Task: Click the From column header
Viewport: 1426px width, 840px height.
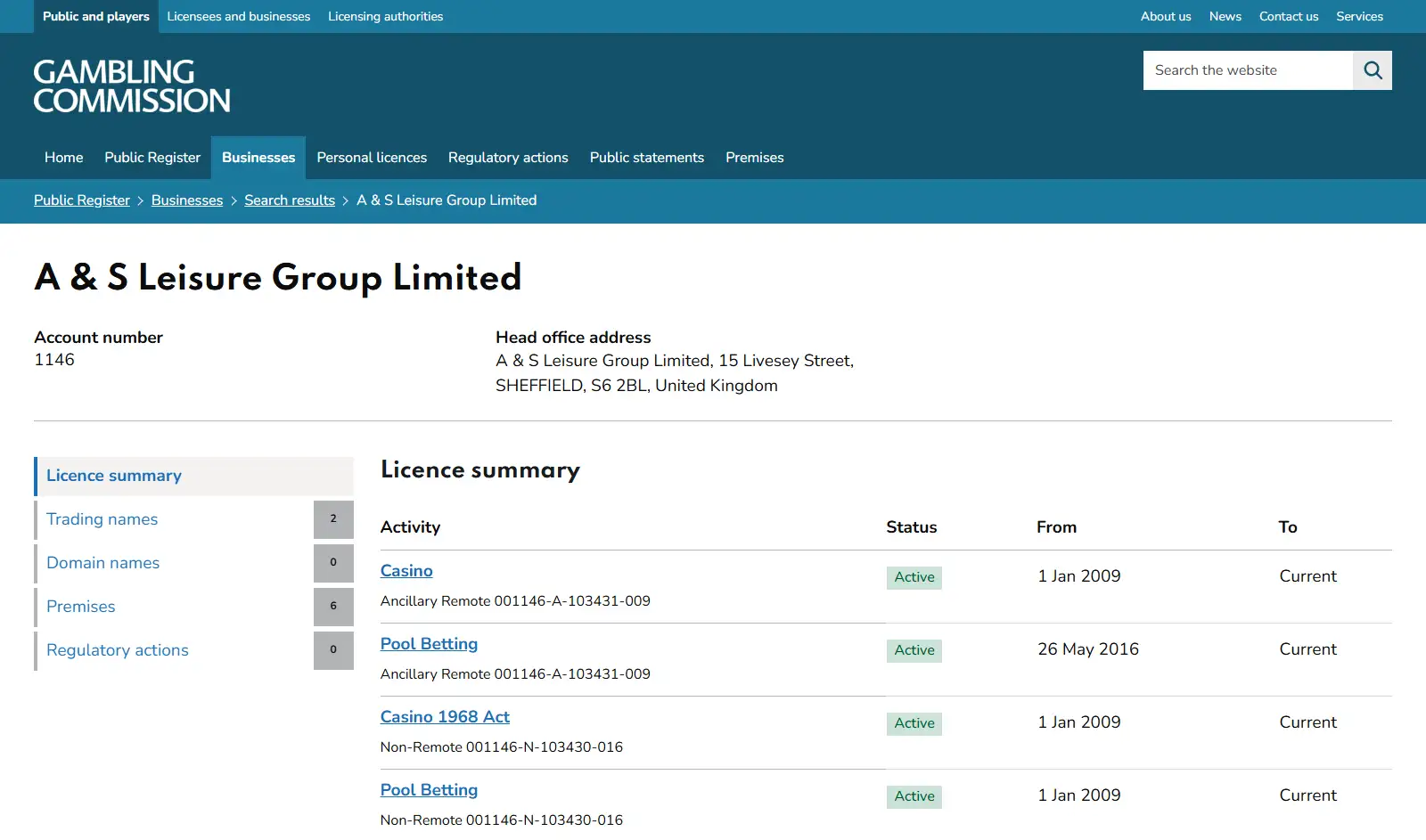Action: [x=1056, y=527]
